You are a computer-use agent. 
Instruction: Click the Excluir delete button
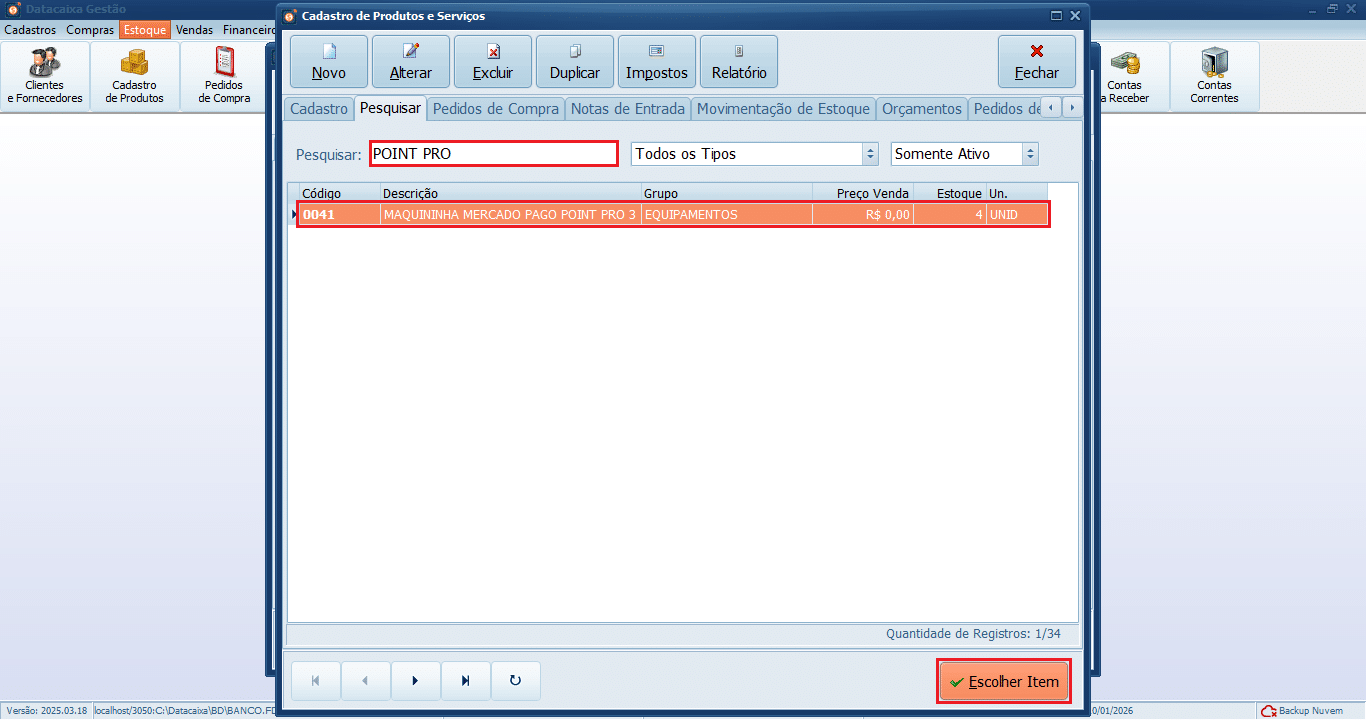tap(493, 62)
